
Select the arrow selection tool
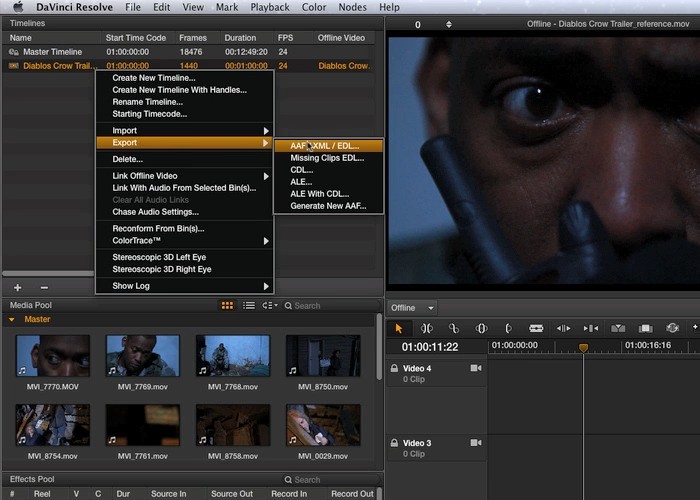click(399, 328)
